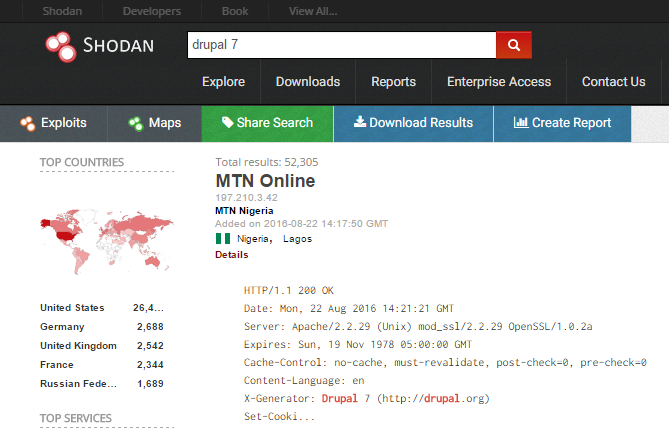
Task: Click the Exploits button label
Action: coord(64,123)
